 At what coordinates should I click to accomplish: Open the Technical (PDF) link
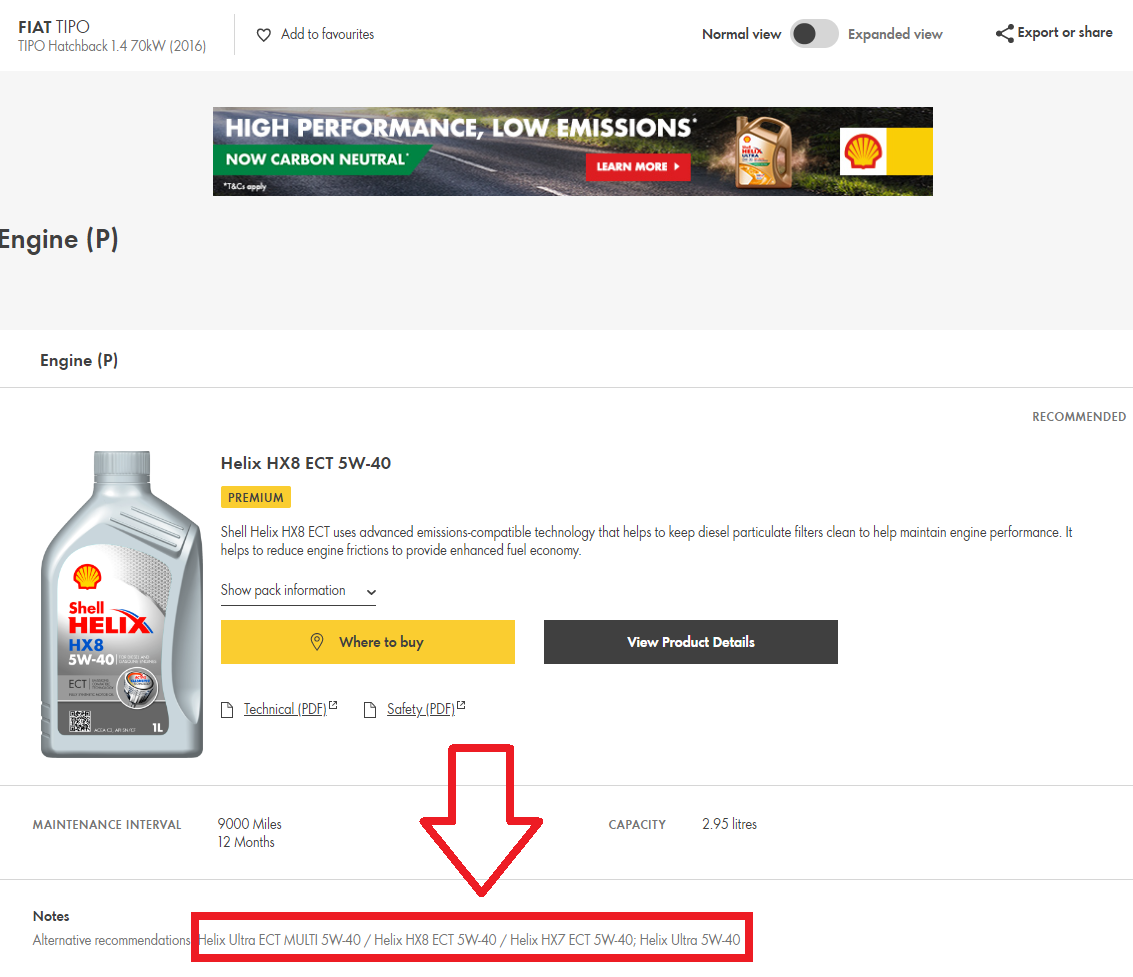[x=285, y=709]
